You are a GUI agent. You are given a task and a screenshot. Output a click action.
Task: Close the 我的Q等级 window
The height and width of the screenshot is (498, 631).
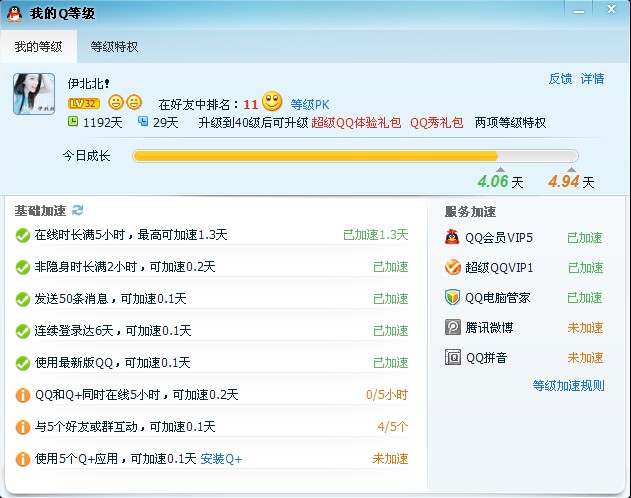click(611, 9)
